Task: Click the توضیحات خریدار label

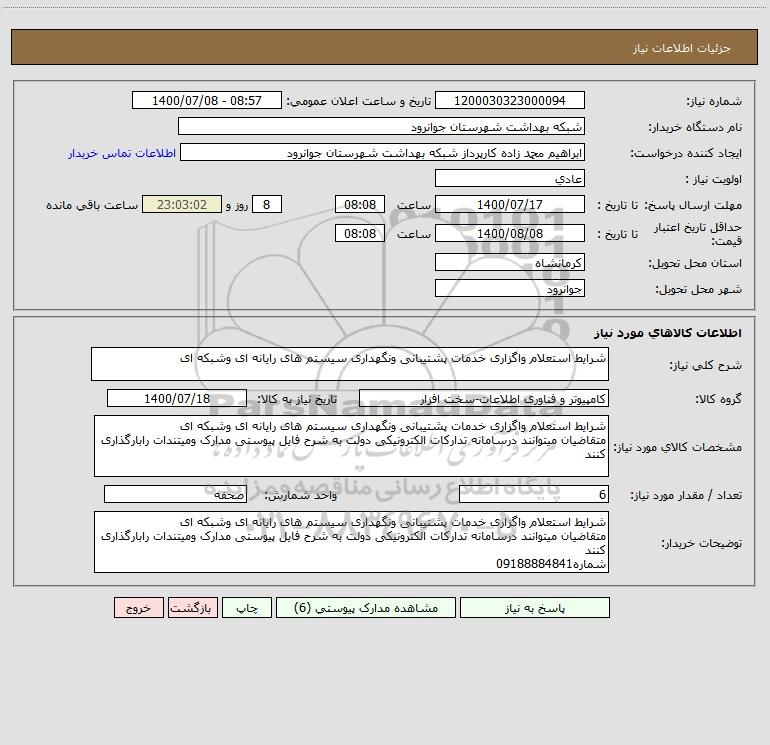Action: pos(701,543)
